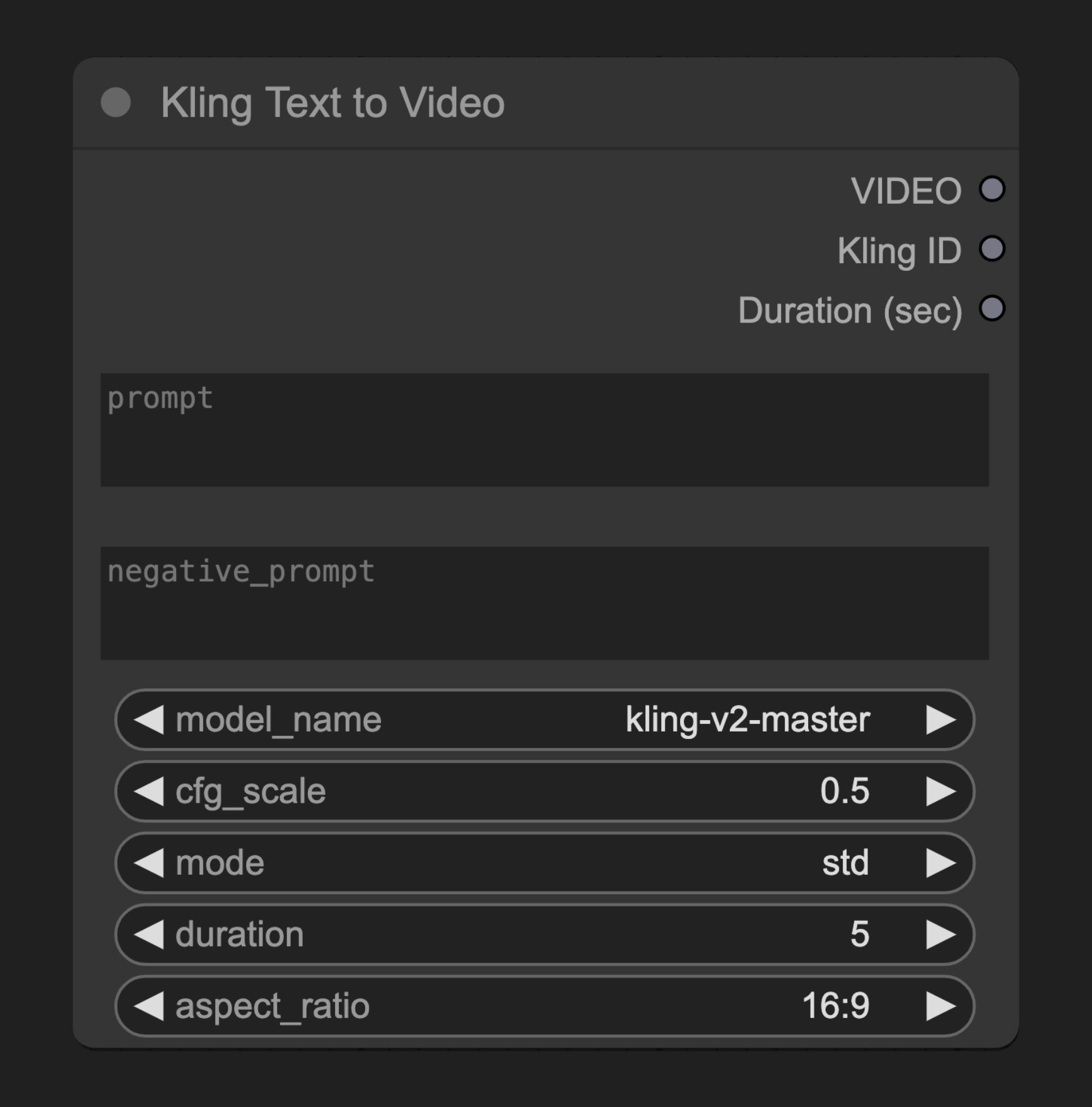Focus the negative_prompt text field
The image size is (1092, 1107).
pyautogui.click(x=544, y=603)
